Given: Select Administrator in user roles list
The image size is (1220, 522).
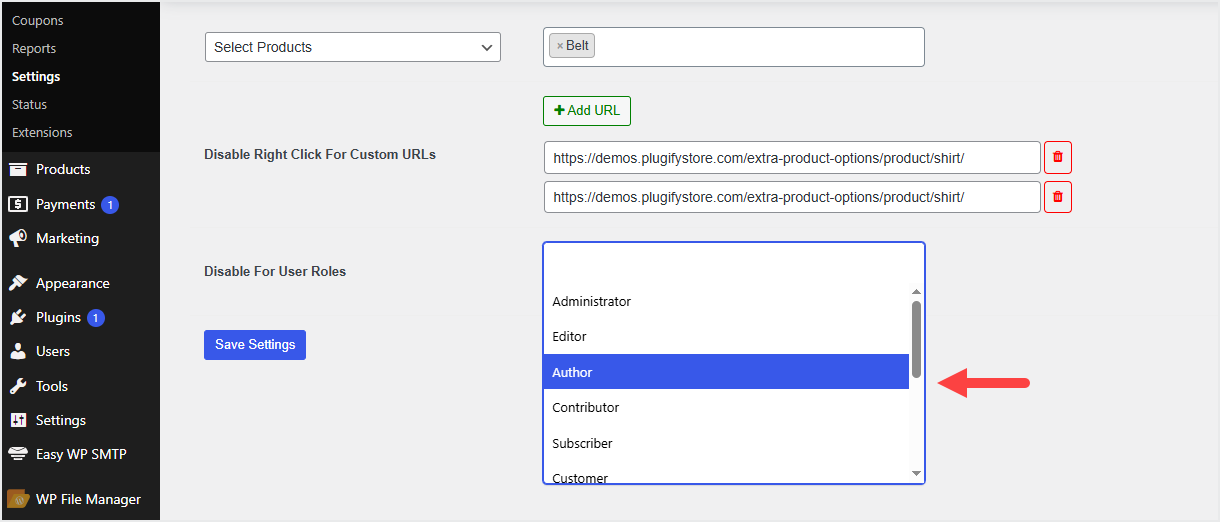Looking at the screenshot, I should (592, 301).
